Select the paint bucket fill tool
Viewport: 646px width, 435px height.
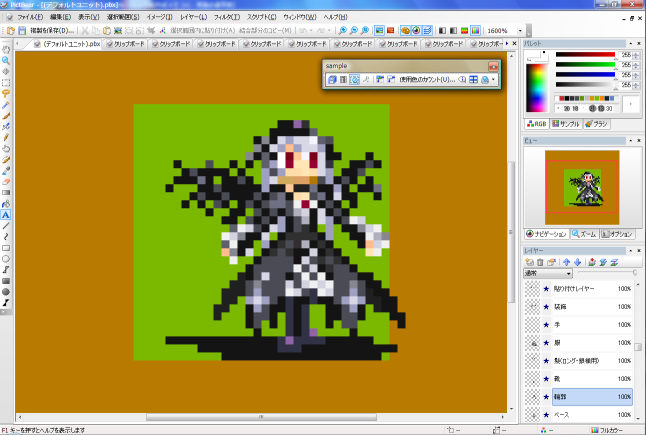(x=6, y=204)
